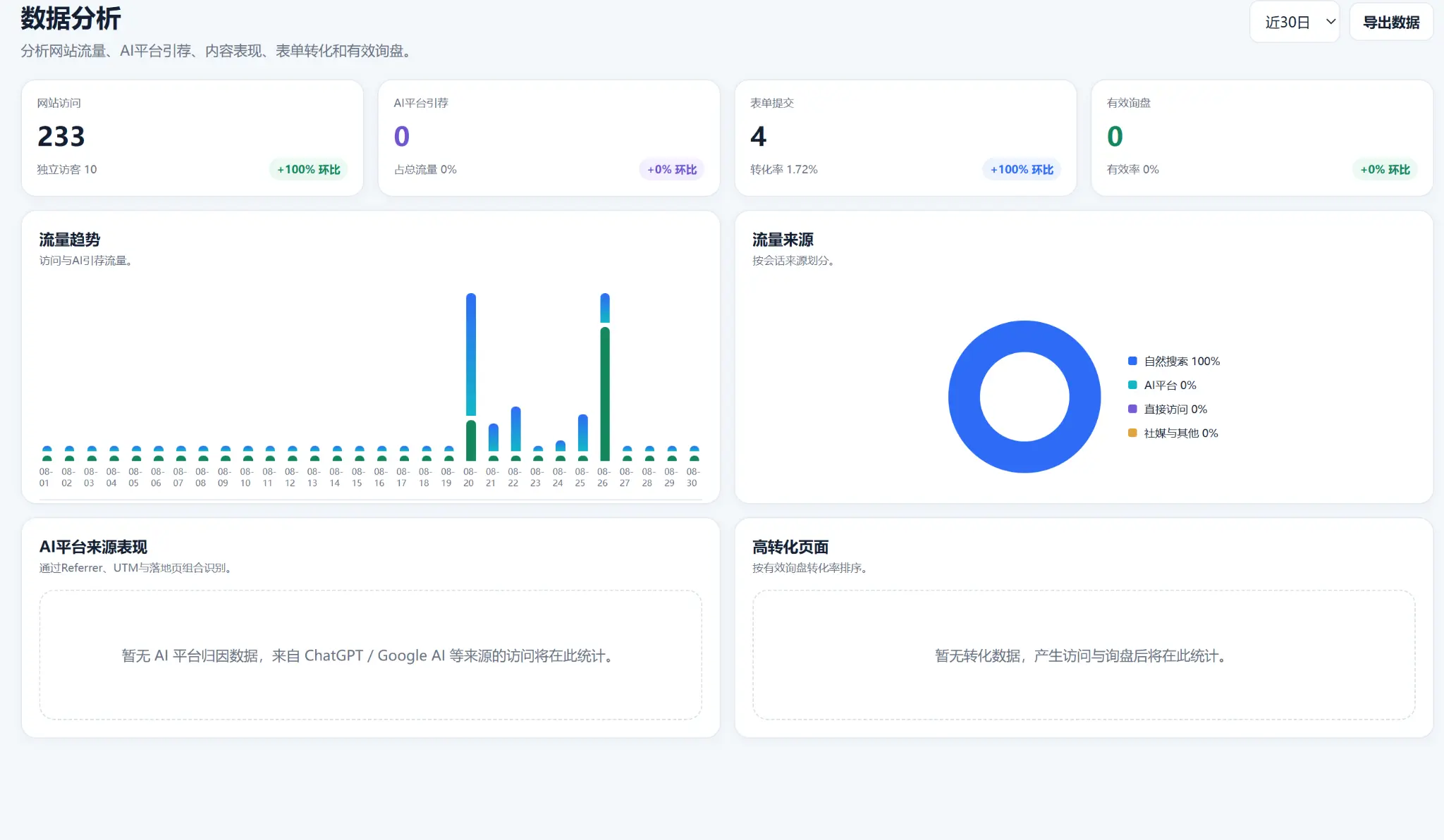Click the +0% 环比 badge on 有效询盘 card
Image resolution: width=1444 pixels, height=840 pixels.
tap(1385, 169)
